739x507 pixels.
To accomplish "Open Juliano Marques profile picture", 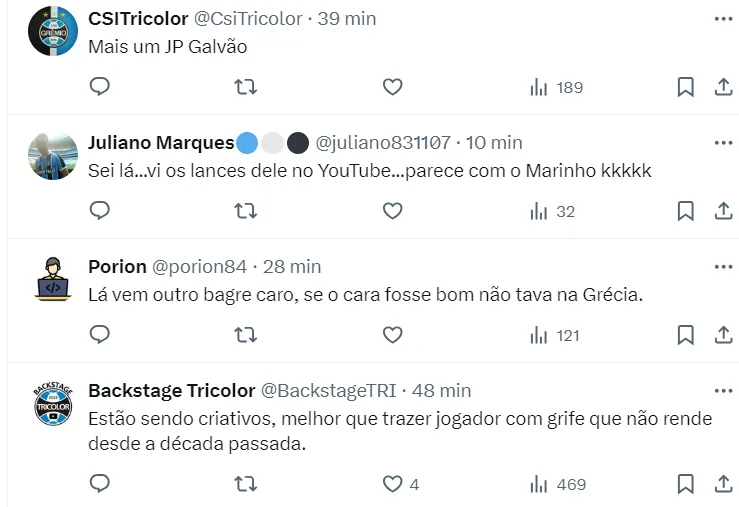I will click(x=52, y=156).
